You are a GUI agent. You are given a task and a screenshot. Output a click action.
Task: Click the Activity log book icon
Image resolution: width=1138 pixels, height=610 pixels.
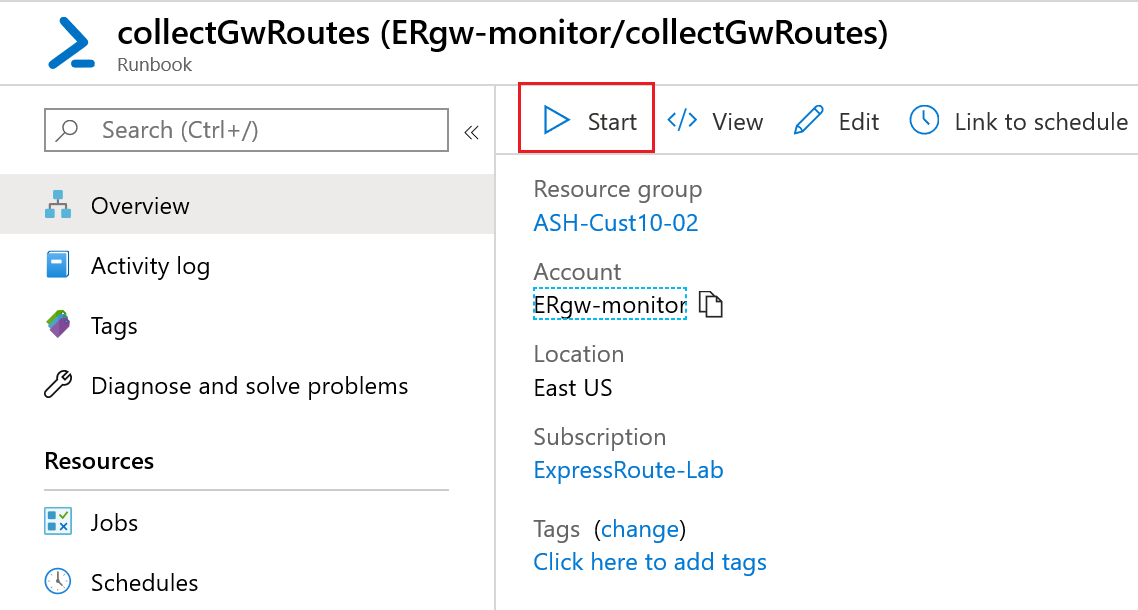click(58, 265)
